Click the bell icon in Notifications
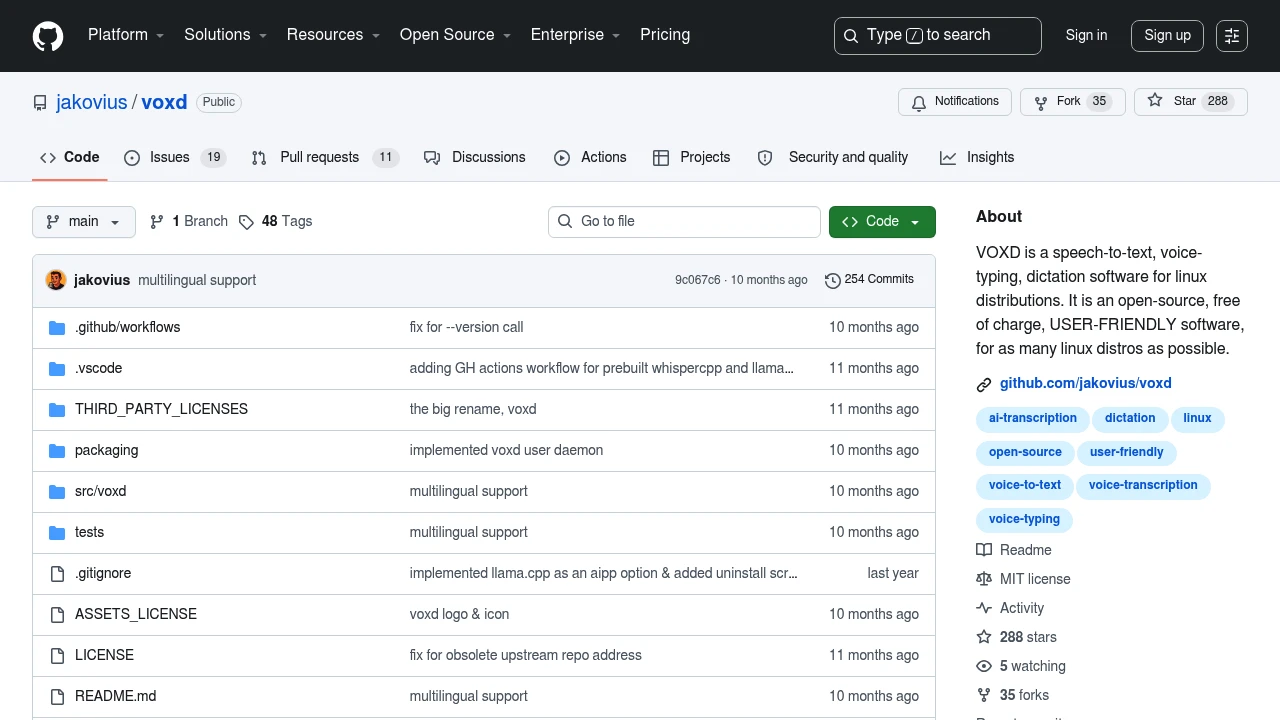This screenshot has height=720, width=1280. coord(918,102)
